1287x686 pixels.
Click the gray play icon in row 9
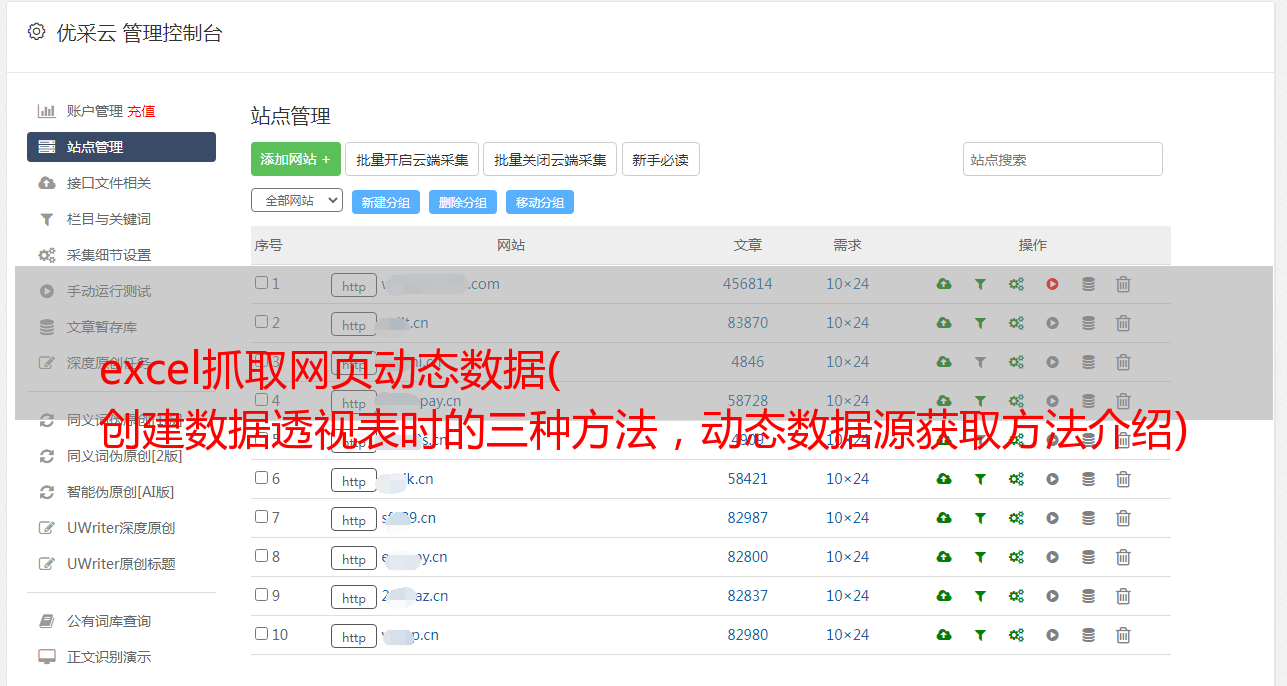[x=1052, y=596]
